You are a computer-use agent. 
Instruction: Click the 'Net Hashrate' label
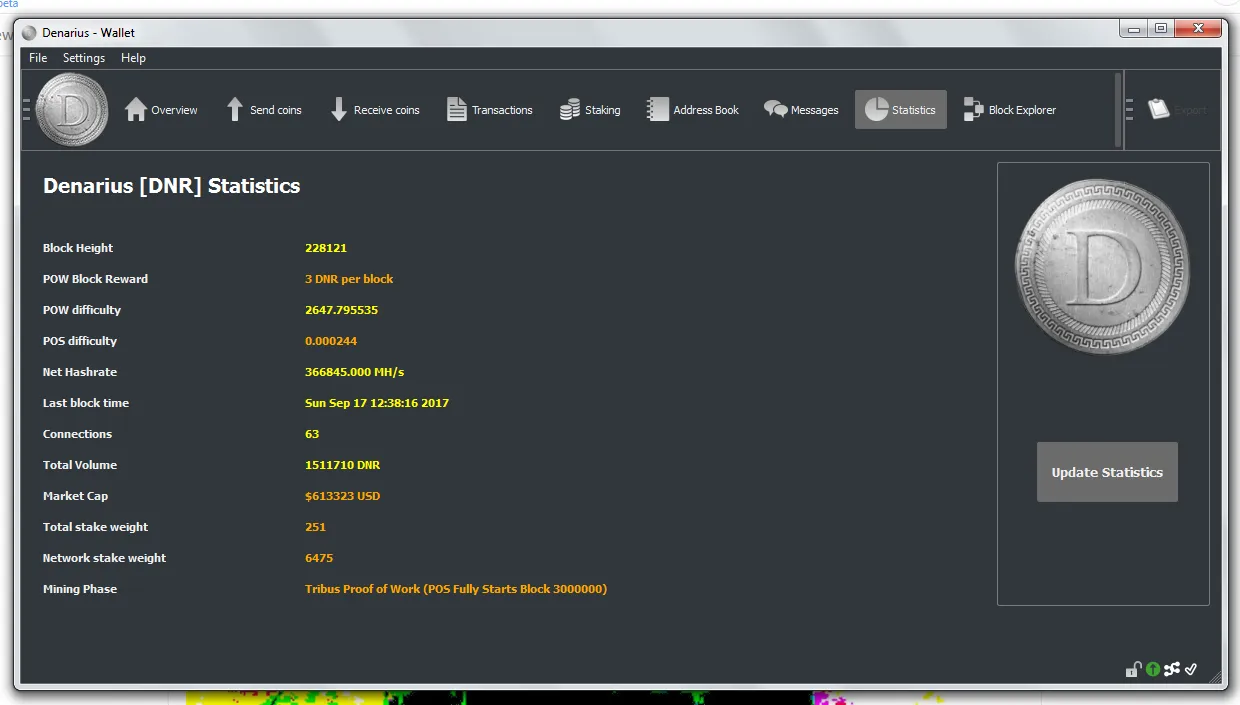(80, 372)
